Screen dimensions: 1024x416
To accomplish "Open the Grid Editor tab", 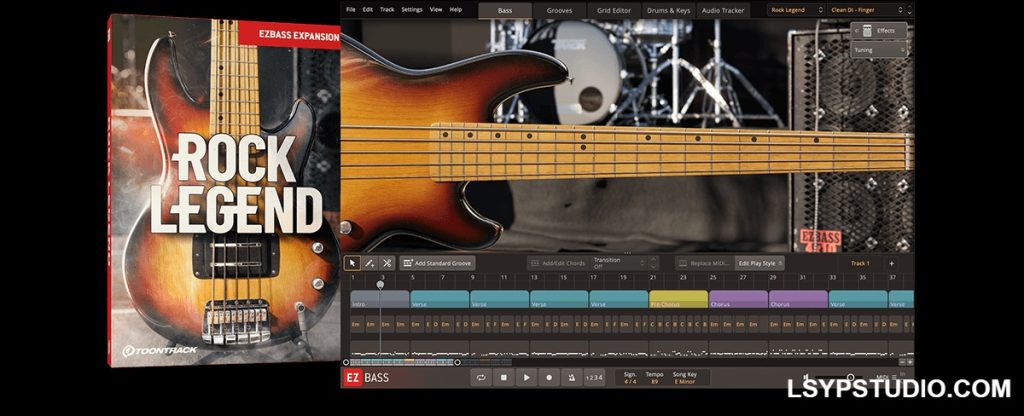I will coord(614,10).
